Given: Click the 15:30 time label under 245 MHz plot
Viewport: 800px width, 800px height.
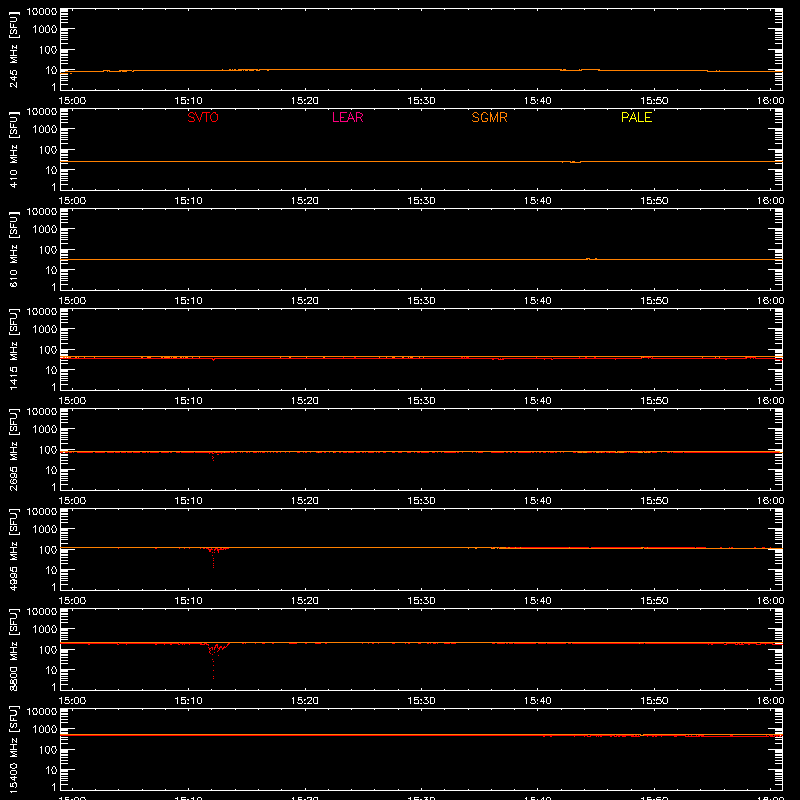Looking at the screenshot, I should point(421,101).
